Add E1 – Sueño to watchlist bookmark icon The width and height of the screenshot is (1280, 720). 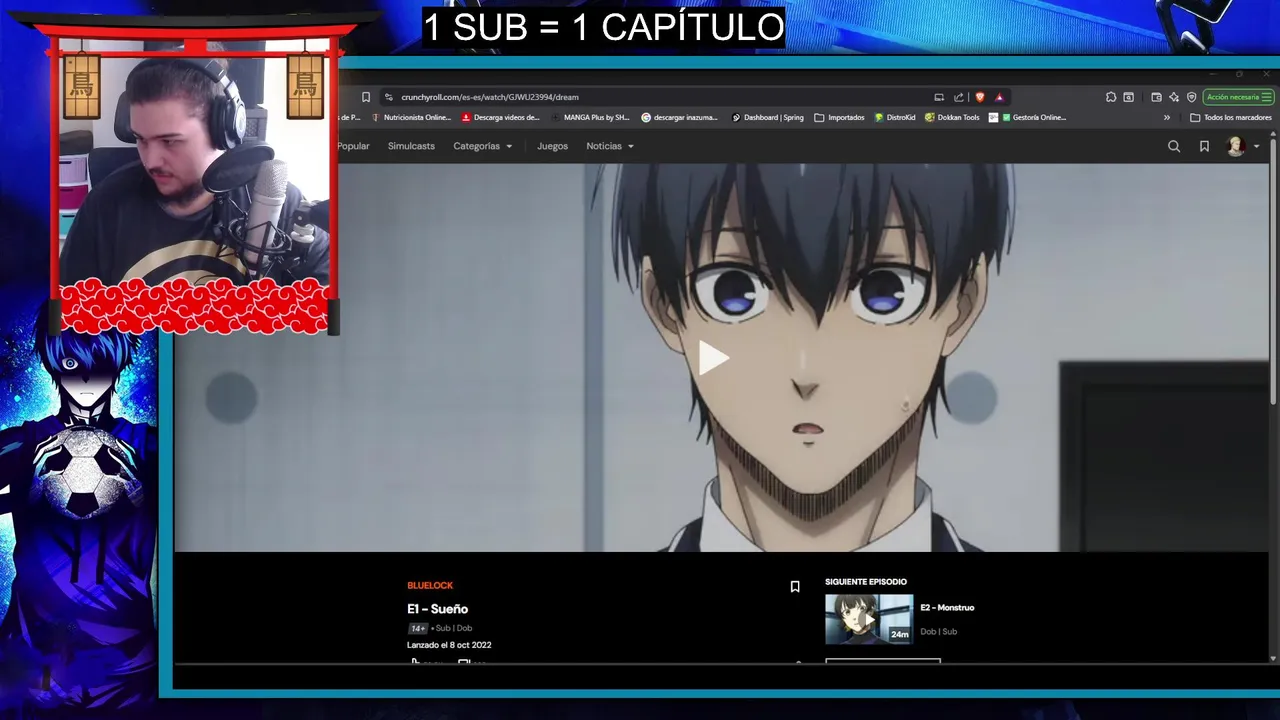pos(795,587)
